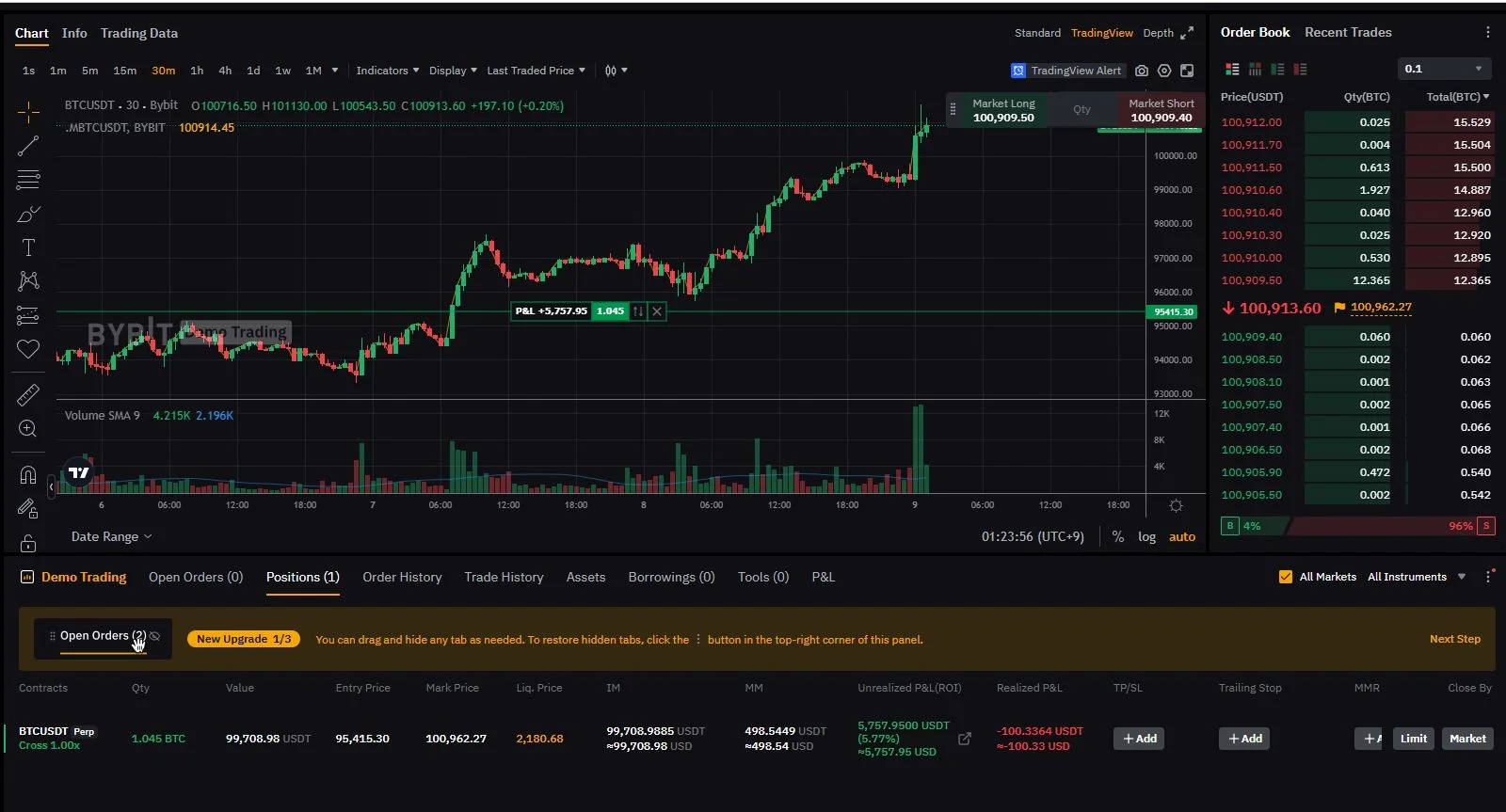Activate the zoom-in tool

point(28,429)
